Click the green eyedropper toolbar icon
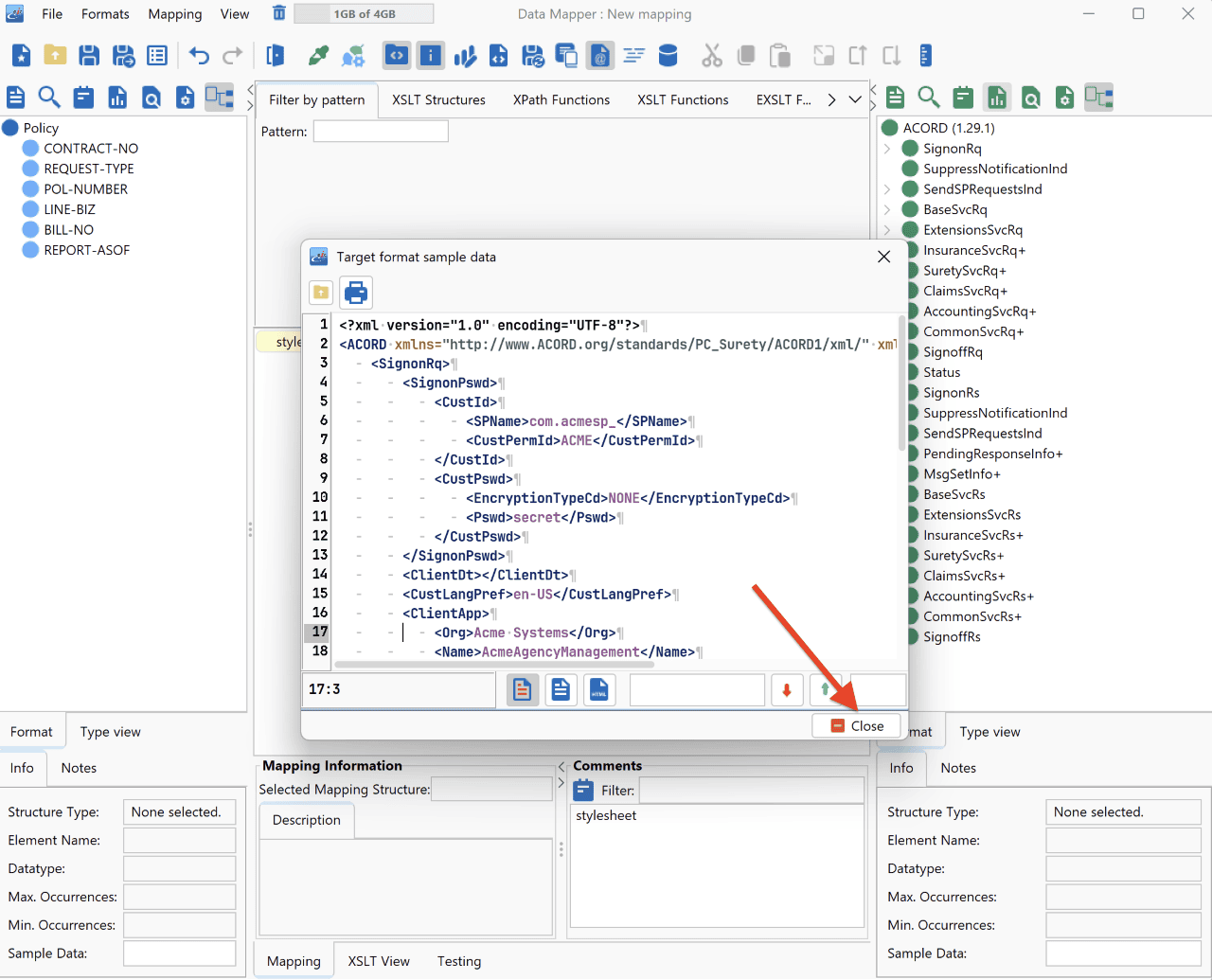Screen dimensions: 1212x980 (319, 56)
